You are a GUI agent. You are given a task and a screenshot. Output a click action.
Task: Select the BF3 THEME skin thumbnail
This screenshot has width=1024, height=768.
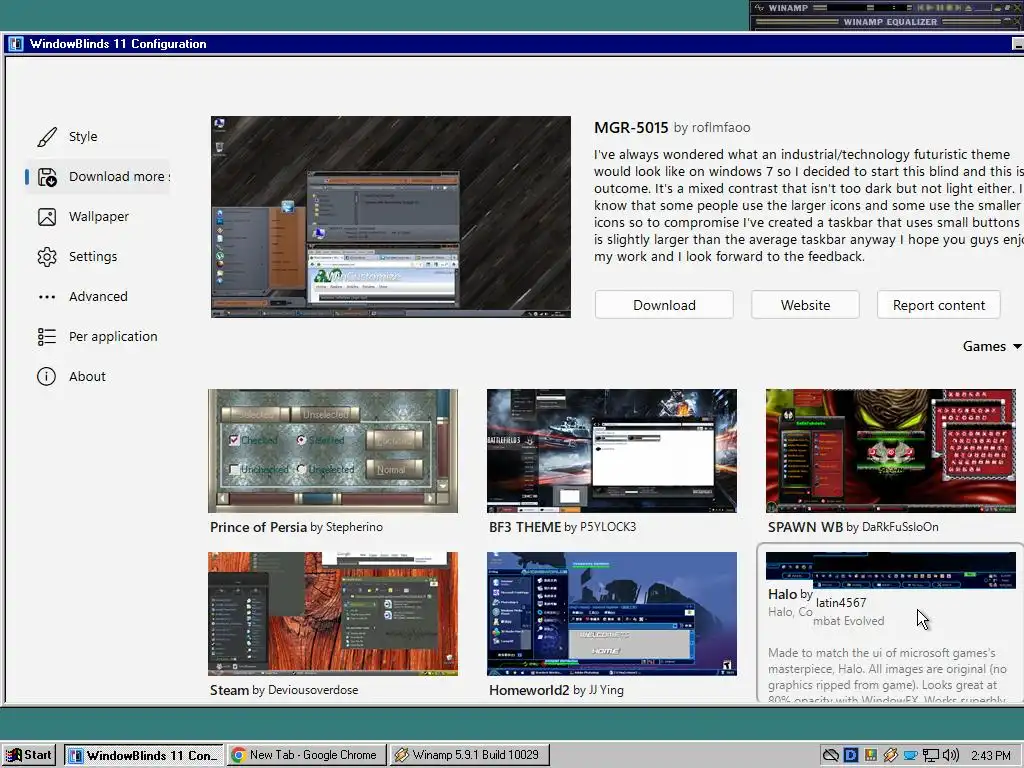click(612, 451)
